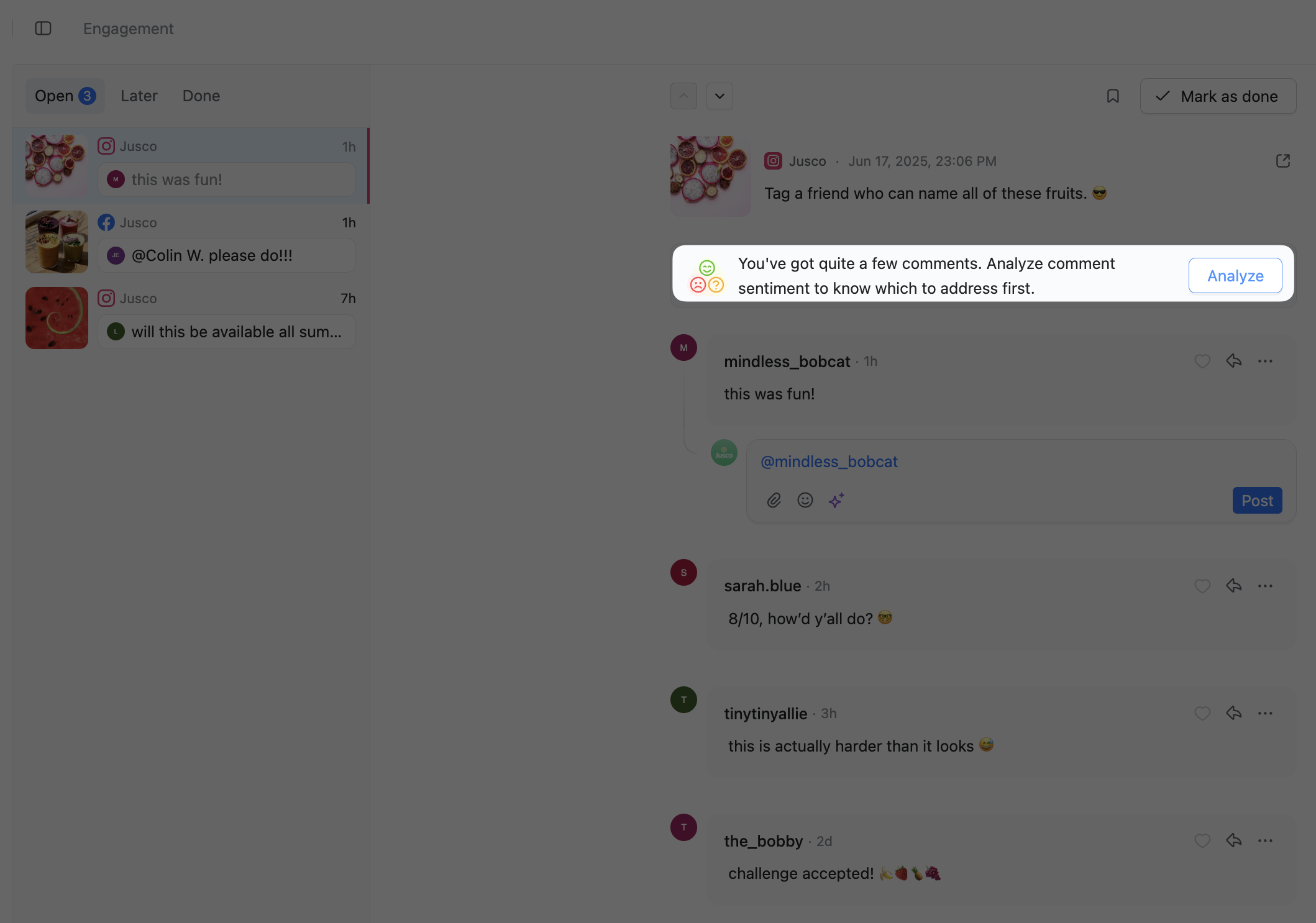Attach a file with the paperclip icon
The width and height of the screenshot is (1316, 923).
click(x=774, y=501)
